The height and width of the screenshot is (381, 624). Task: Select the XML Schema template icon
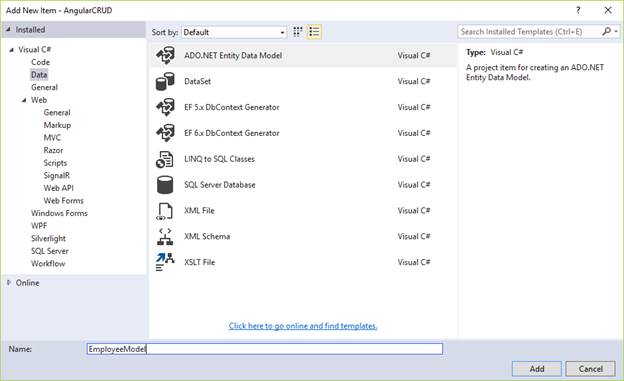tap(165, 236)
